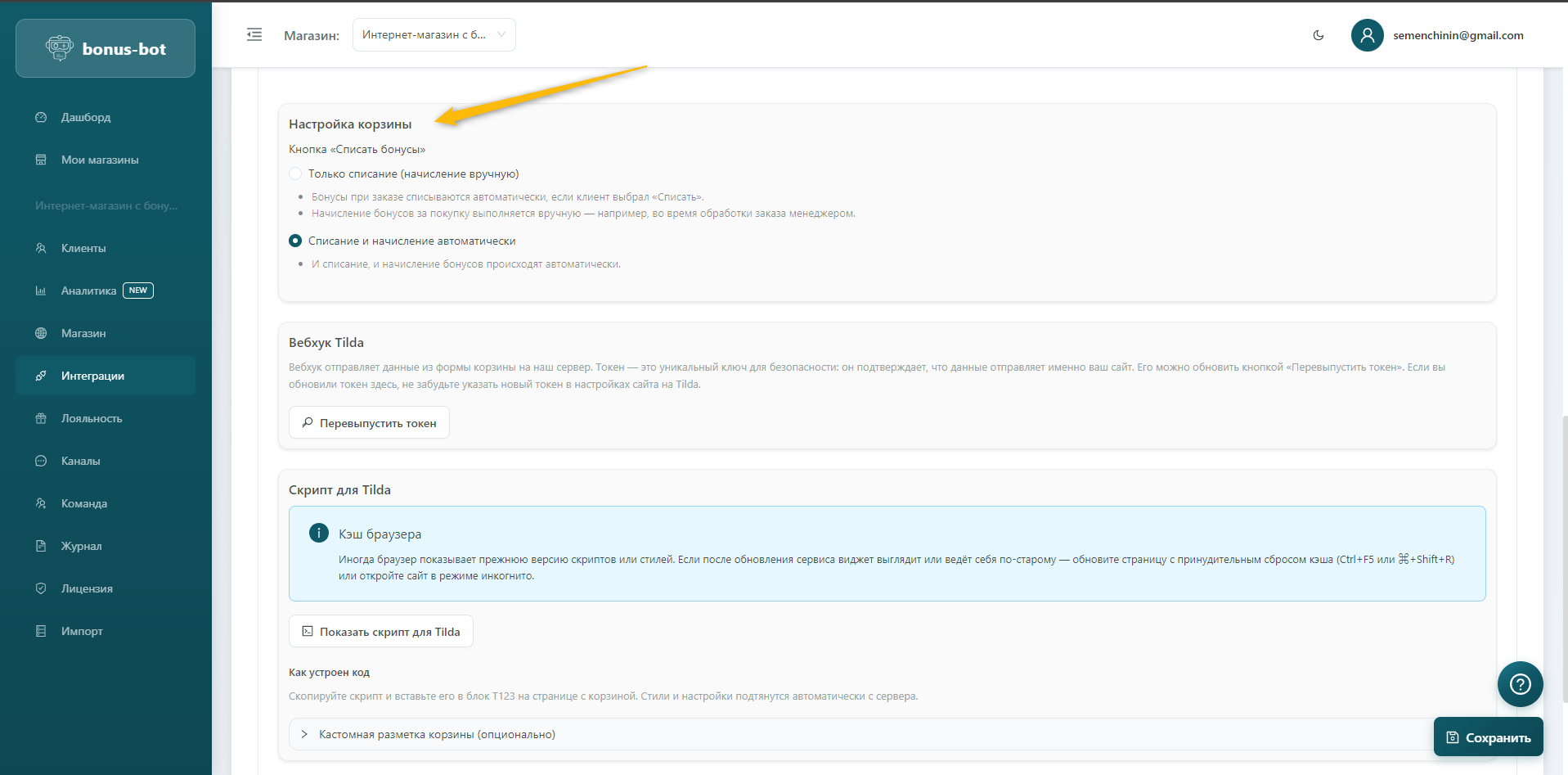Click the user avatar icon
This screenshot has height=775, width=1568.
click(x=1367, y=35)
